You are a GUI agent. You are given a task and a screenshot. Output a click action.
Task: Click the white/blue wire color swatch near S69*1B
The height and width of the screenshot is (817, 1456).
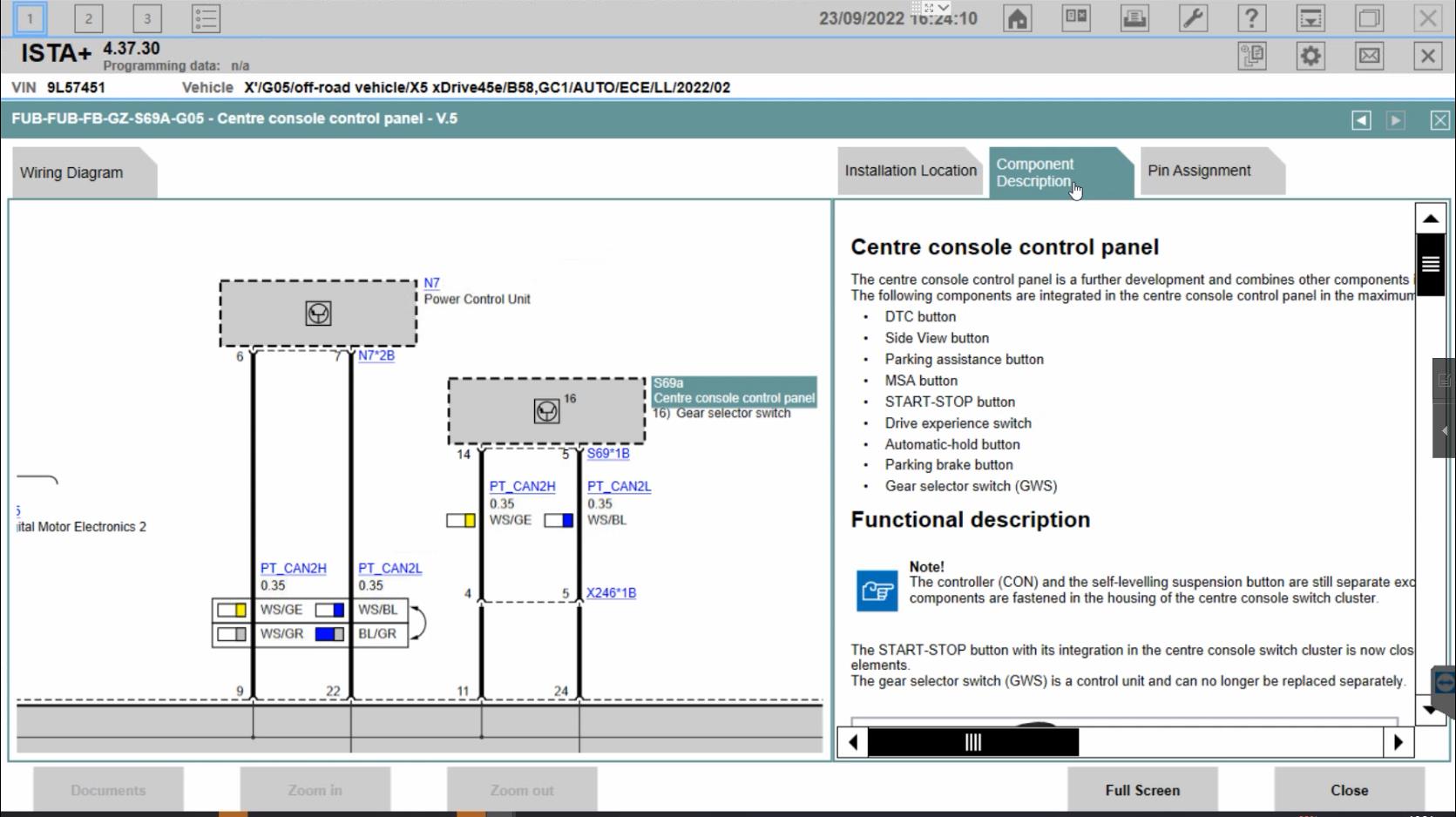point(559,520)
